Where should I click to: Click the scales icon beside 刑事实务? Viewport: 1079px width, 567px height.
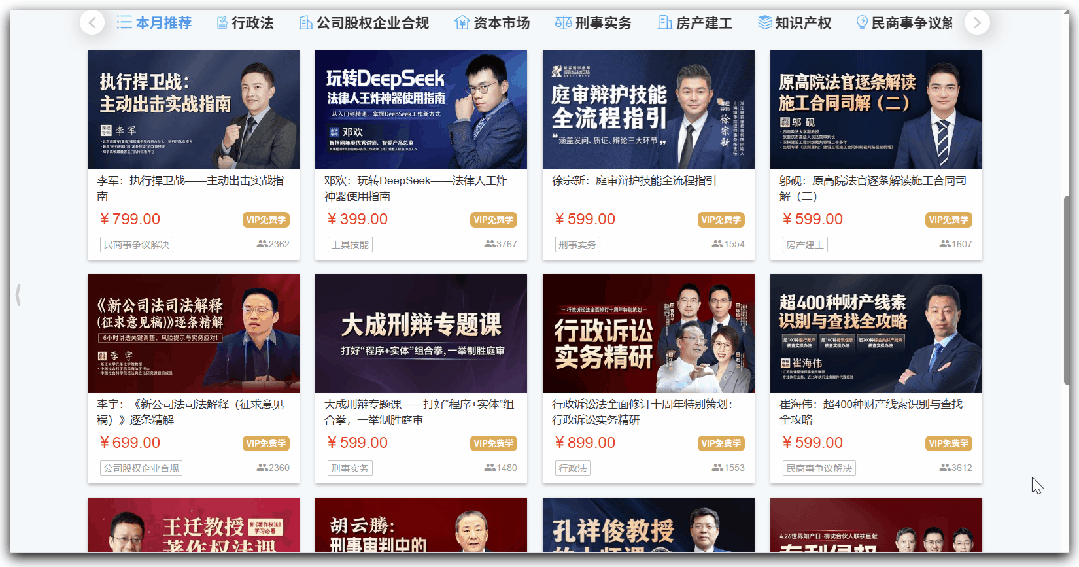pyautogui.click(x=563, y=23)
